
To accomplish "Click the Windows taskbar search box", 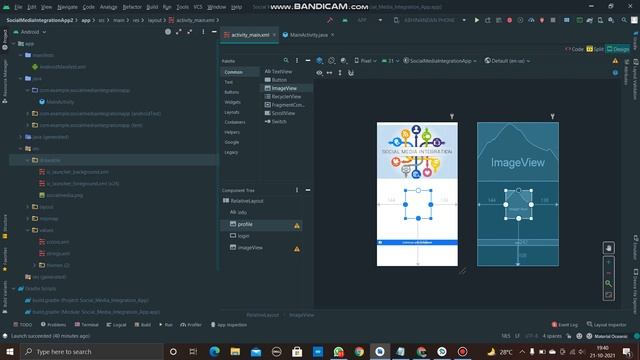I will point(92,351).
